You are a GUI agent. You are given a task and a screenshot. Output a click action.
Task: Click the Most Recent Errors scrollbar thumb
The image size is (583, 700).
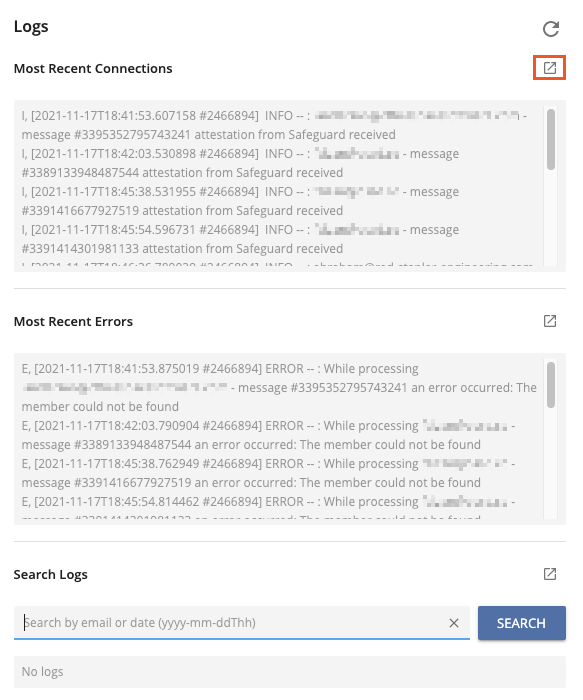click(551, 385)
